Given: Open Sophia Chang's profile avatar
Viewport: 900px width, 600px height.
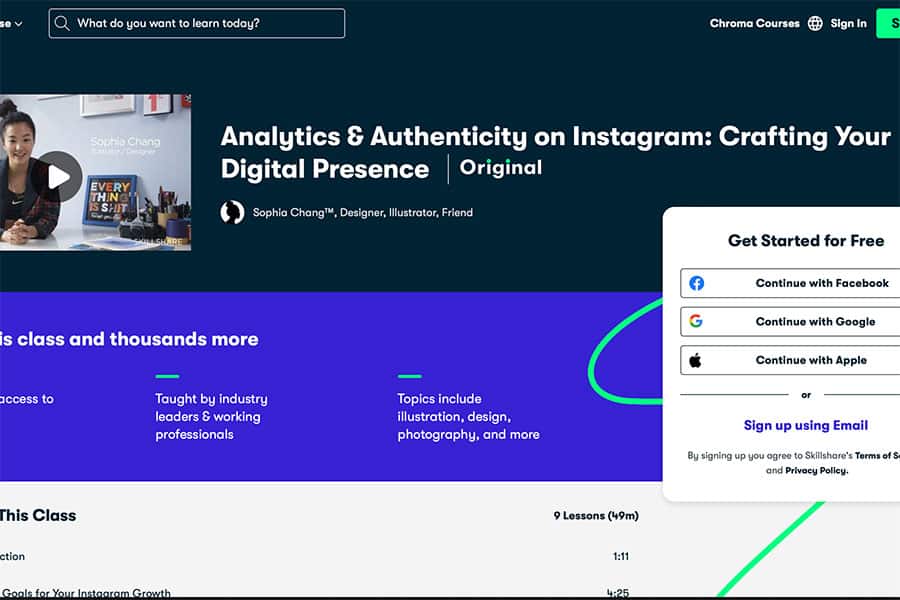Looking at the screenshot, I should pyautogui.click(x=232, y=212).
